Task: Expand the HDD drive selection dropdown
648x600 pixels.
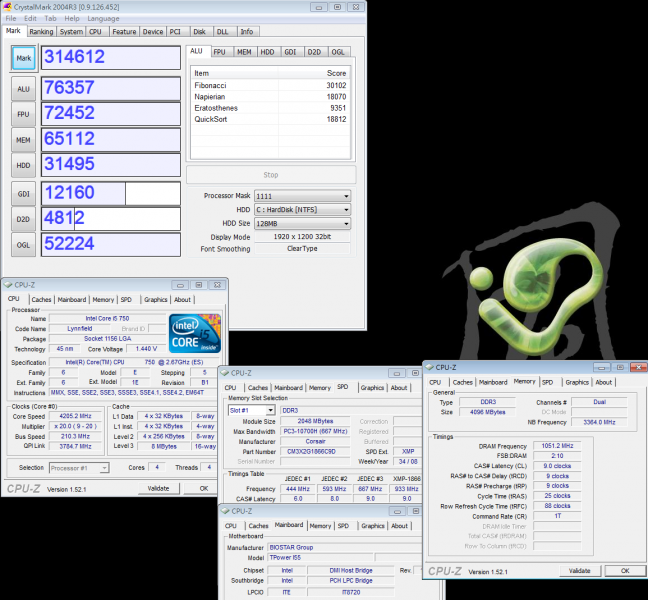Action: 303,210
